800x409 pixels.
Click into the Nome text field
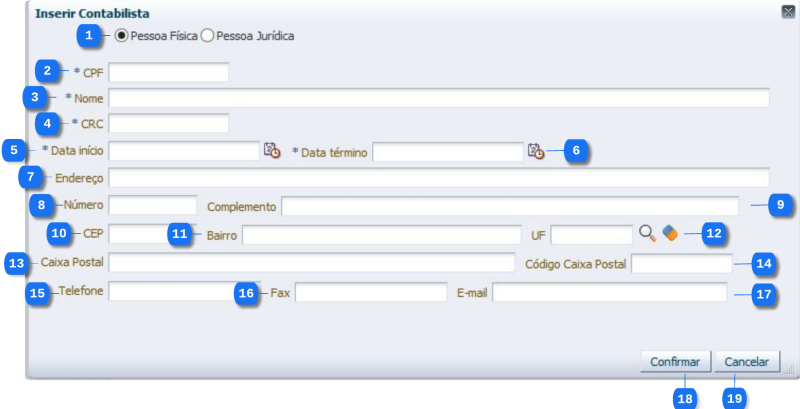click(x=439, y=98)
